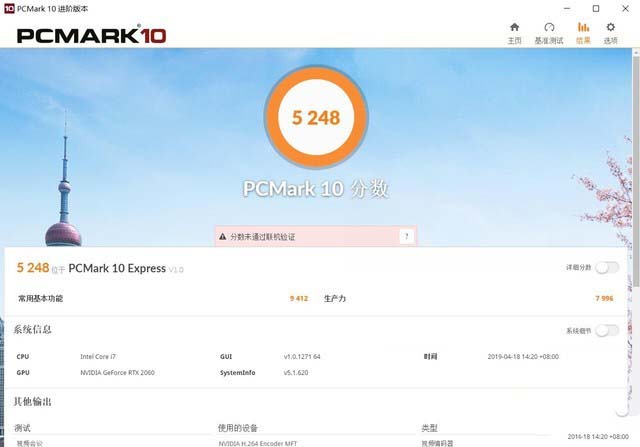Click the PCMark 10 title bar app icon
The height and width of the screenshot is (447, 640).
pyautogui.click(x=9, y=8)
